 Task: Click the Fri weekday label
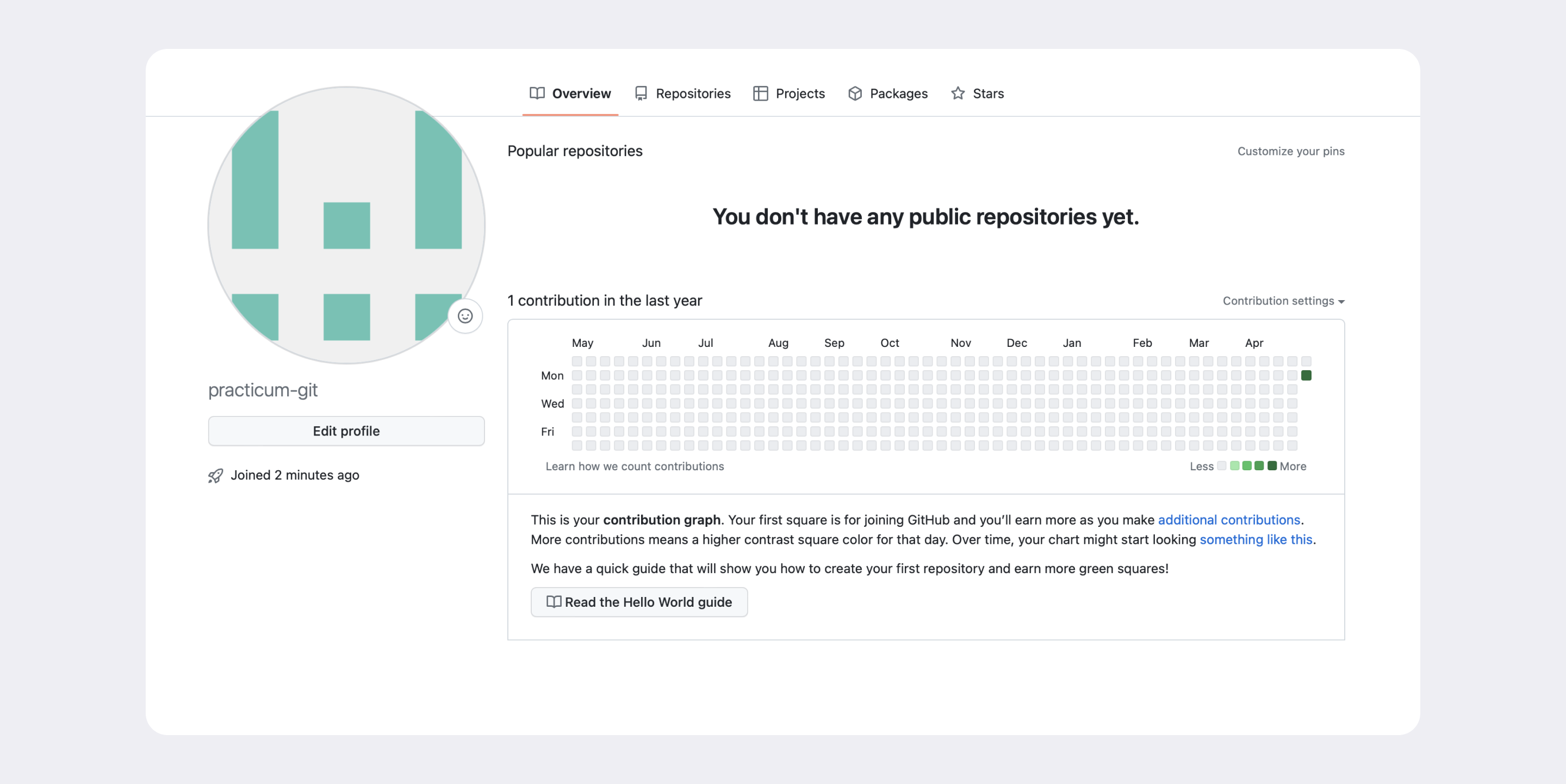coord(547,432)
